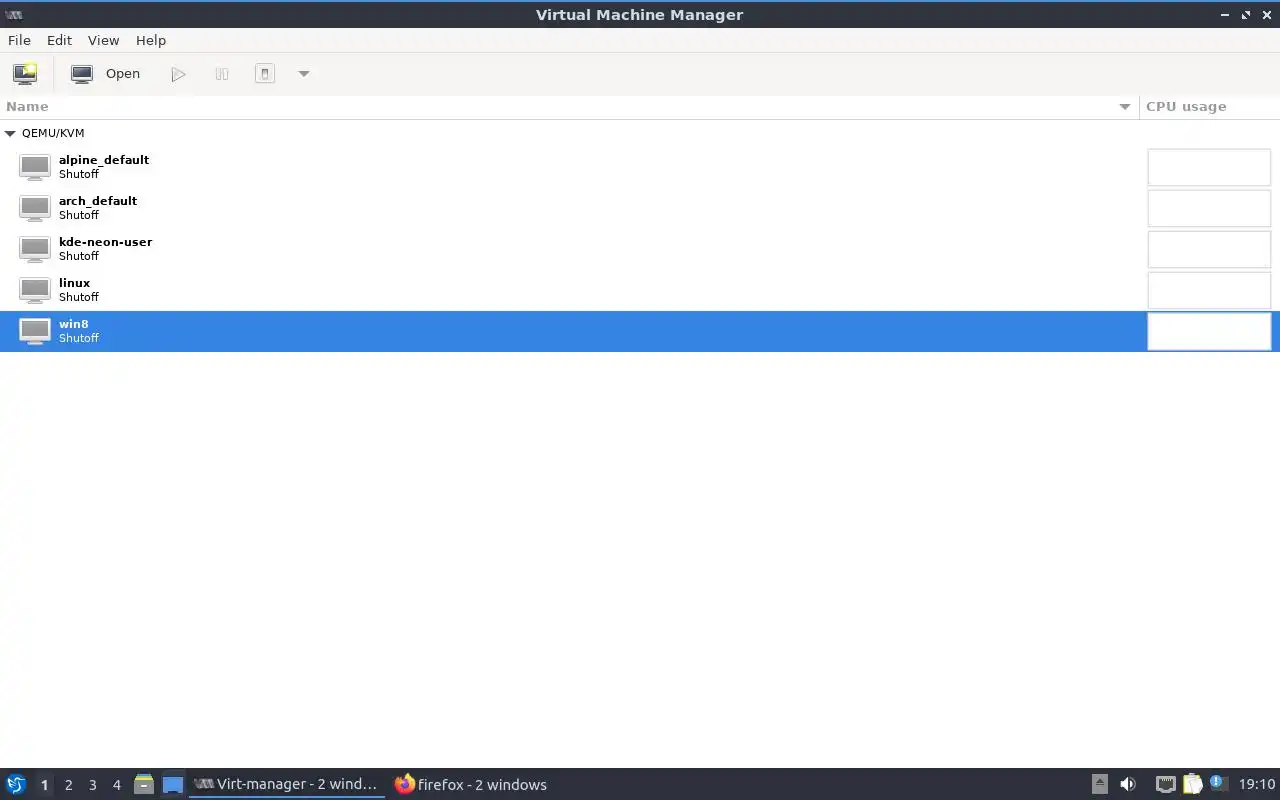The image size is (1280, 800).
Task: Close the Virtual Machine Manager window
Action: [x=1265, y=15]
